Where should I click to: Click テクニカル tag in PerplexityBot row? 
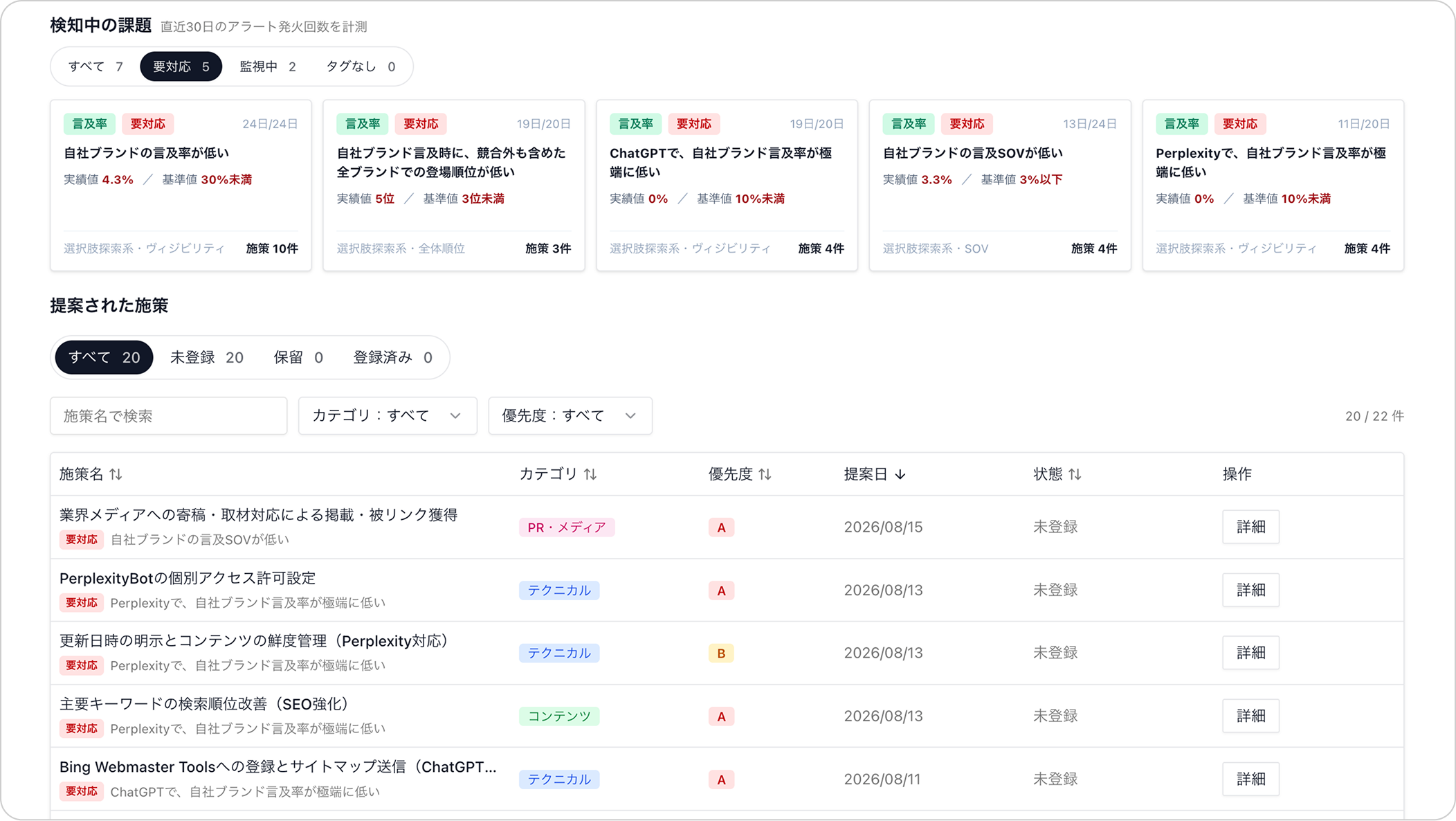click(559, 590)
